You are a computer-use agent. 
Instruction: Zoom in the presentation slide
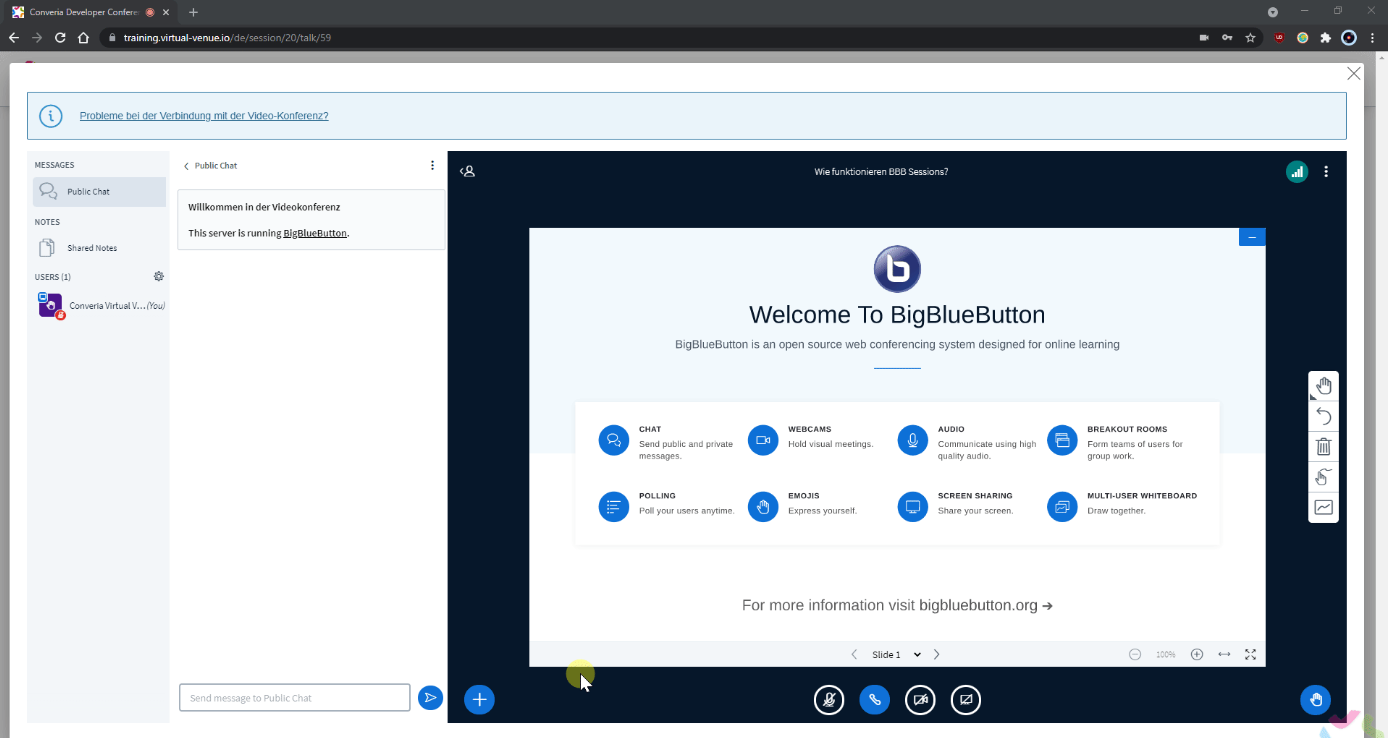click(x=1197, y=655)
